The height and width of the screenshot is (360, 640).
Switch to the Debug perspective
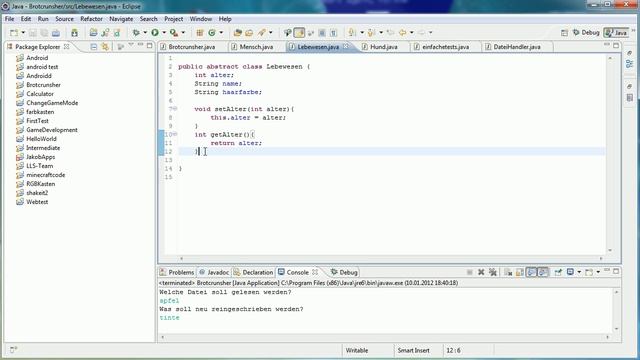tap(586, 33)
